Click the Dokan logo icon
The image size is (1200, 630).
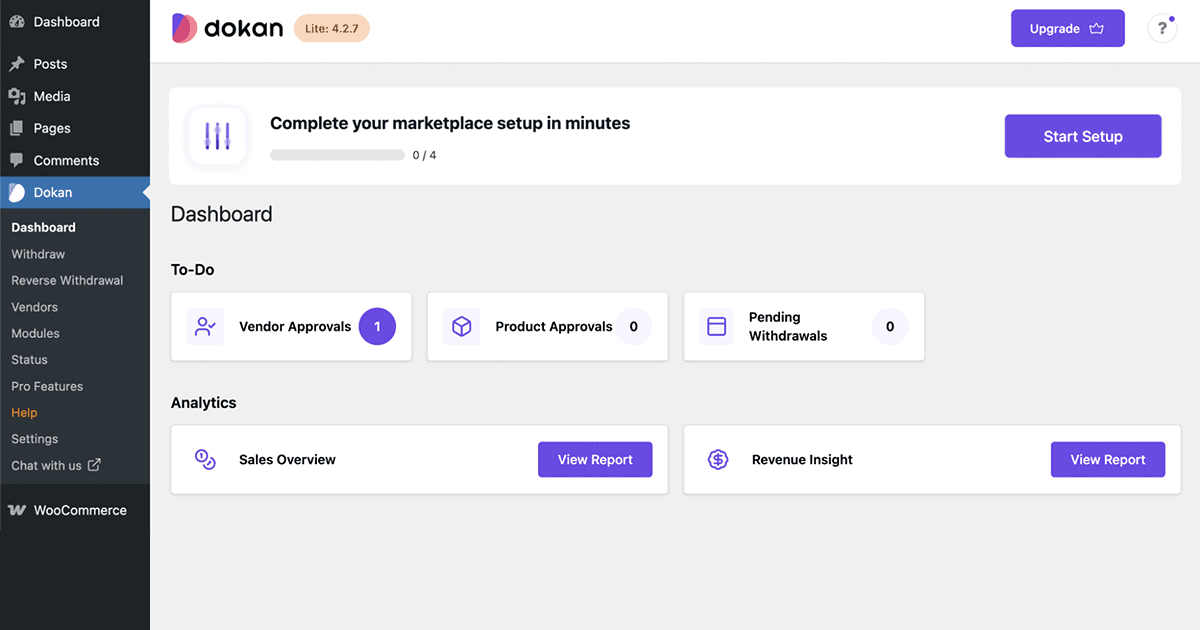pos(185,28)
